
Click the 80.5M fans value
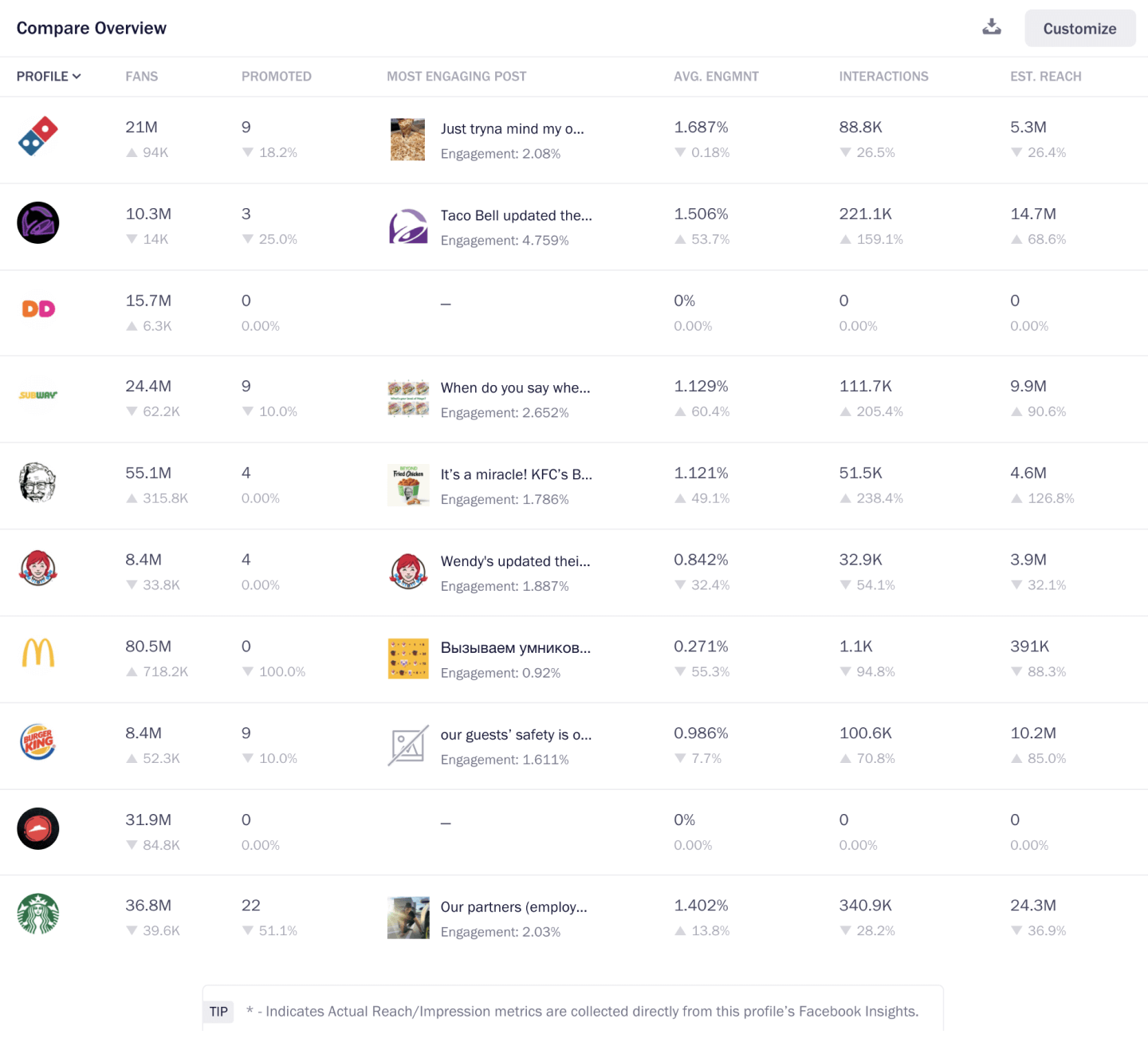click(148, 647)
